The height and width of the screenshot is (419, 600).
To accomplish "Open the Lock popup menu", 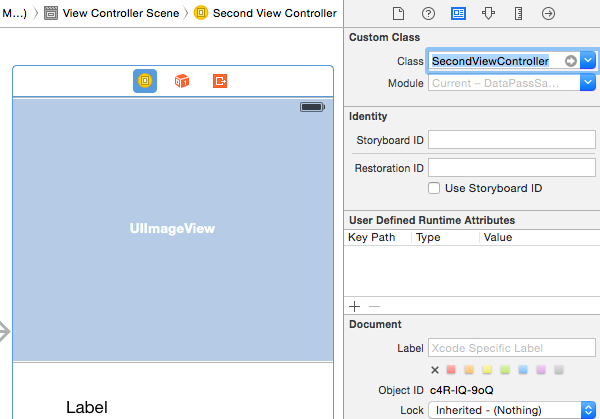I will pos(512,410).
